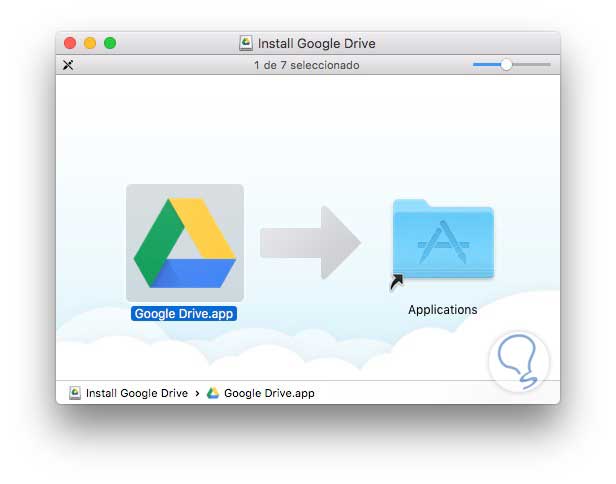The image size is (616, 484).
Task: Minimize the window with the yellow button
Action: tap(90, 43)
